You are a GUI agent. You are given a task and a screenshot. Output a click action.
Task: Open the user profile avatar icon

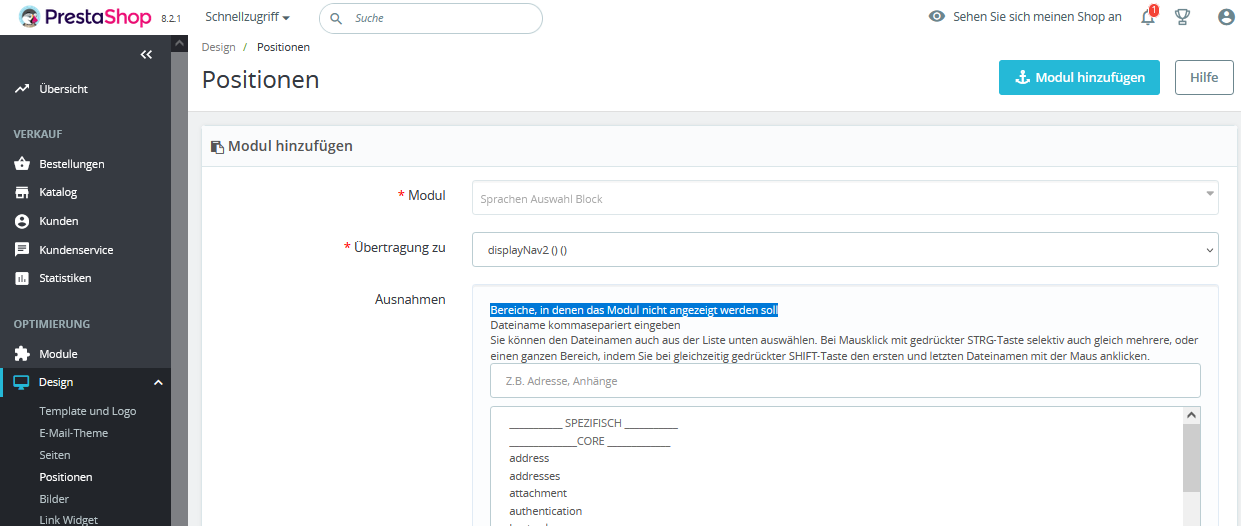tap(1226, 17)
